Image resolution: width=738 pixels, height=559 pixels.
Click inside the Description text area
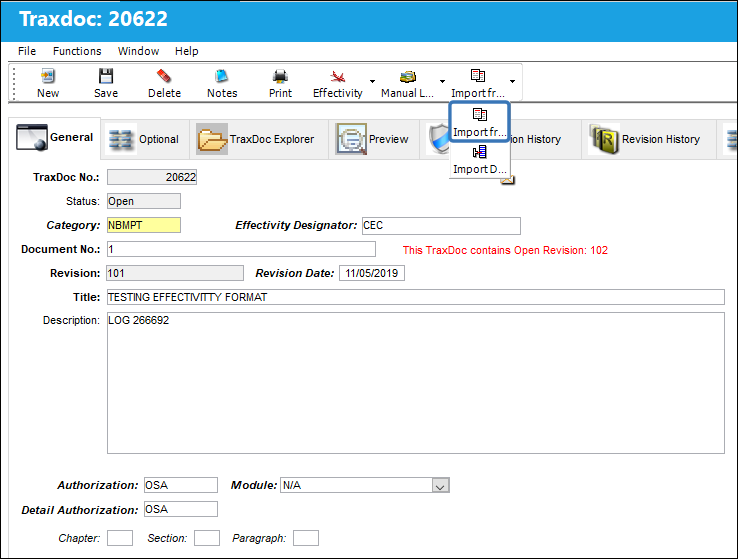(416, 383)
